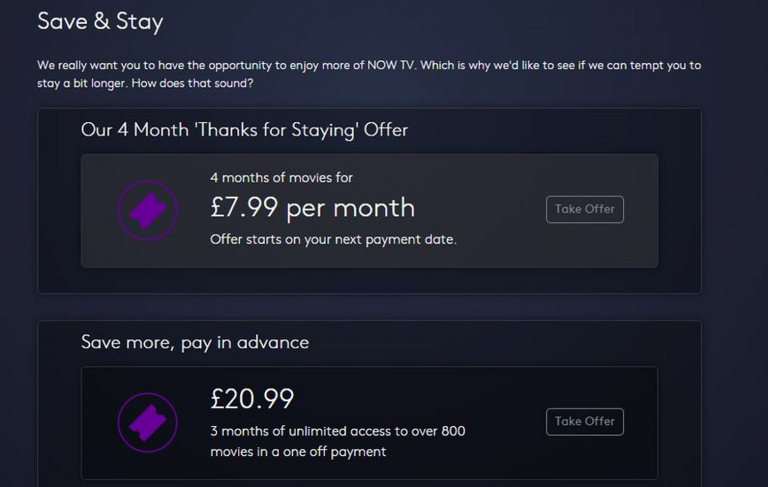Take the £20.99 pay in advance offer

pos(585,421)
